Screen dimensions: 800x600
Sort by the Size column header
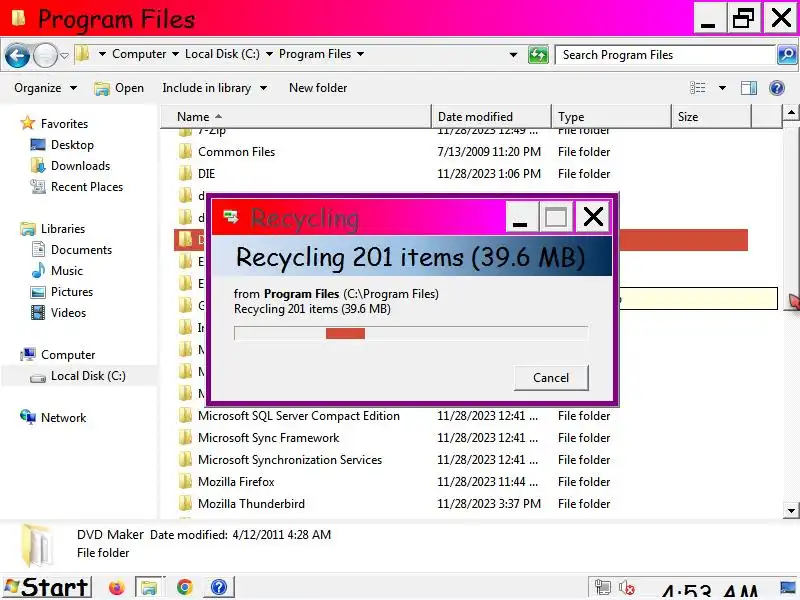(x=711, y=117)
